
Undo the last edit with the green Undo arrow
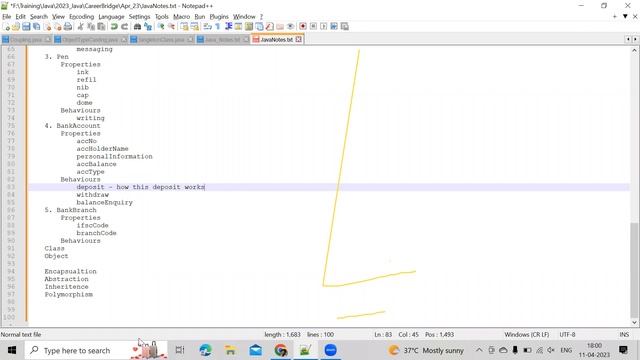click(x=114, y=27)
